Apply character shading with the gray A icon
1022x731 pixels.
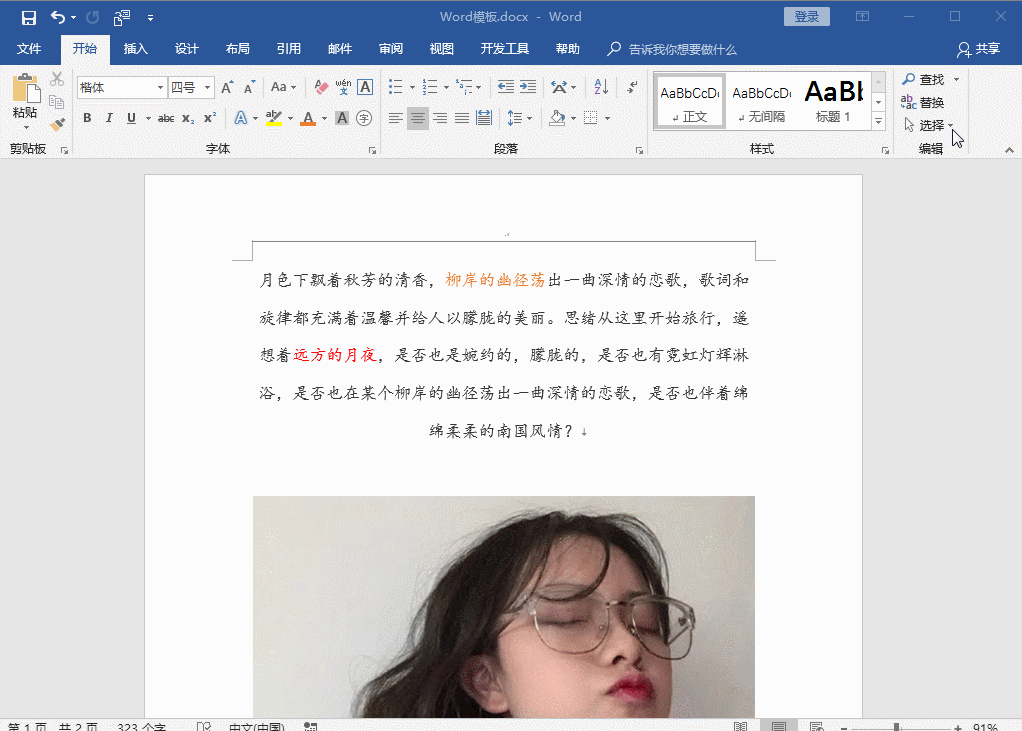[342, 118]
